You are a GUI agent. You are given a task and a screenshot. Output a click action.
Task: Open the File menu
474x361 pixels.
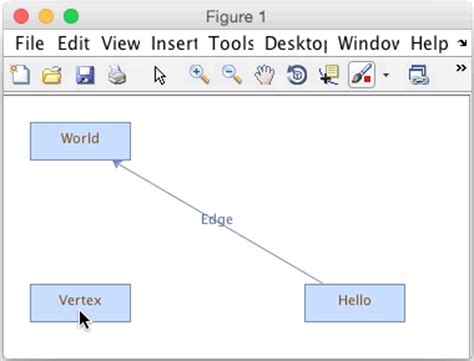tap(30, 43)
